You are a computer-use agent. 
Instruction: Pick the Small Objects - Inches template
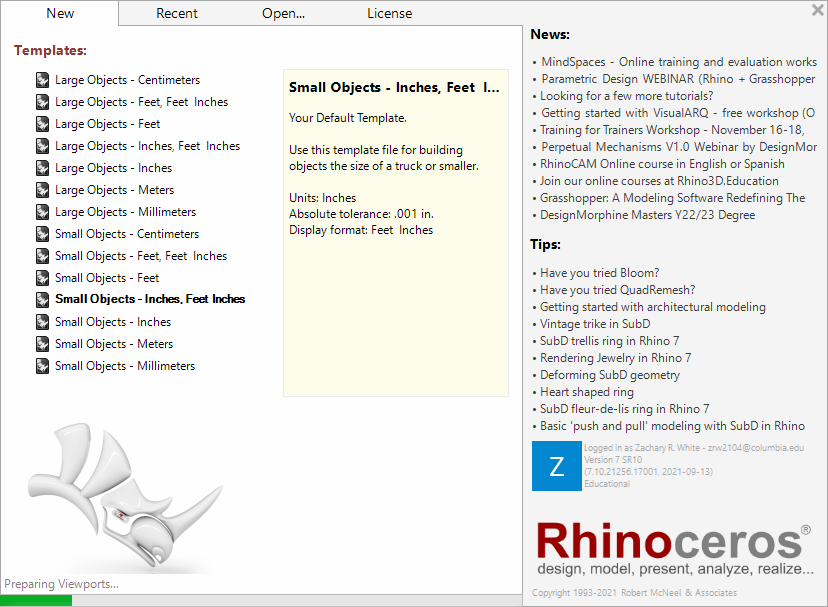[113, 322]
